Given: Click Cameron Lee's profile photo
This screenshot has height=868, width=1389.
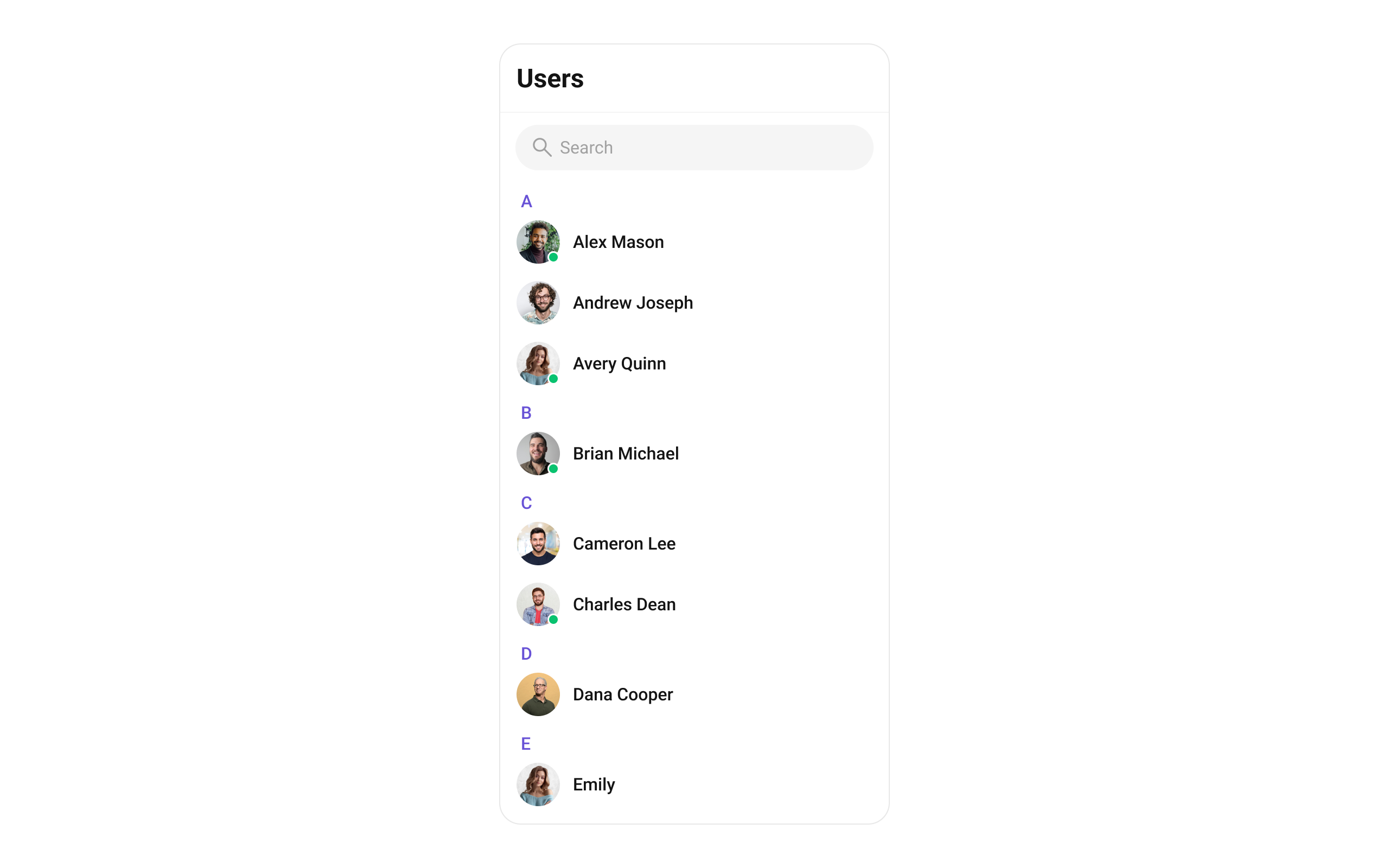Looking at the screenshot, I should 538,544.
